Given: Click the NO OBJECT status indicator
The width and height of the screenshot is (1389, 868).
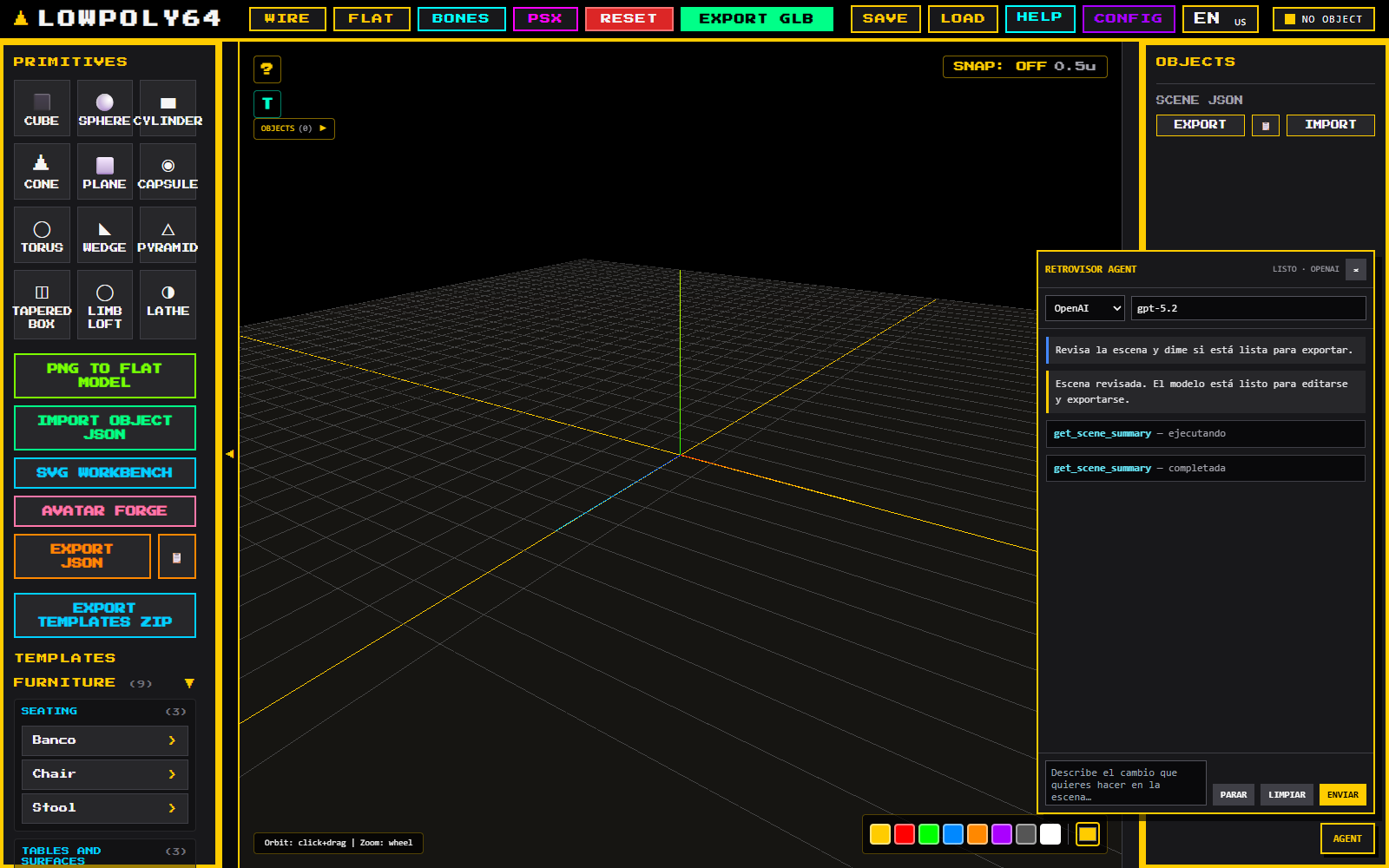Looking at the screenshot, I should click(1324, 18).
